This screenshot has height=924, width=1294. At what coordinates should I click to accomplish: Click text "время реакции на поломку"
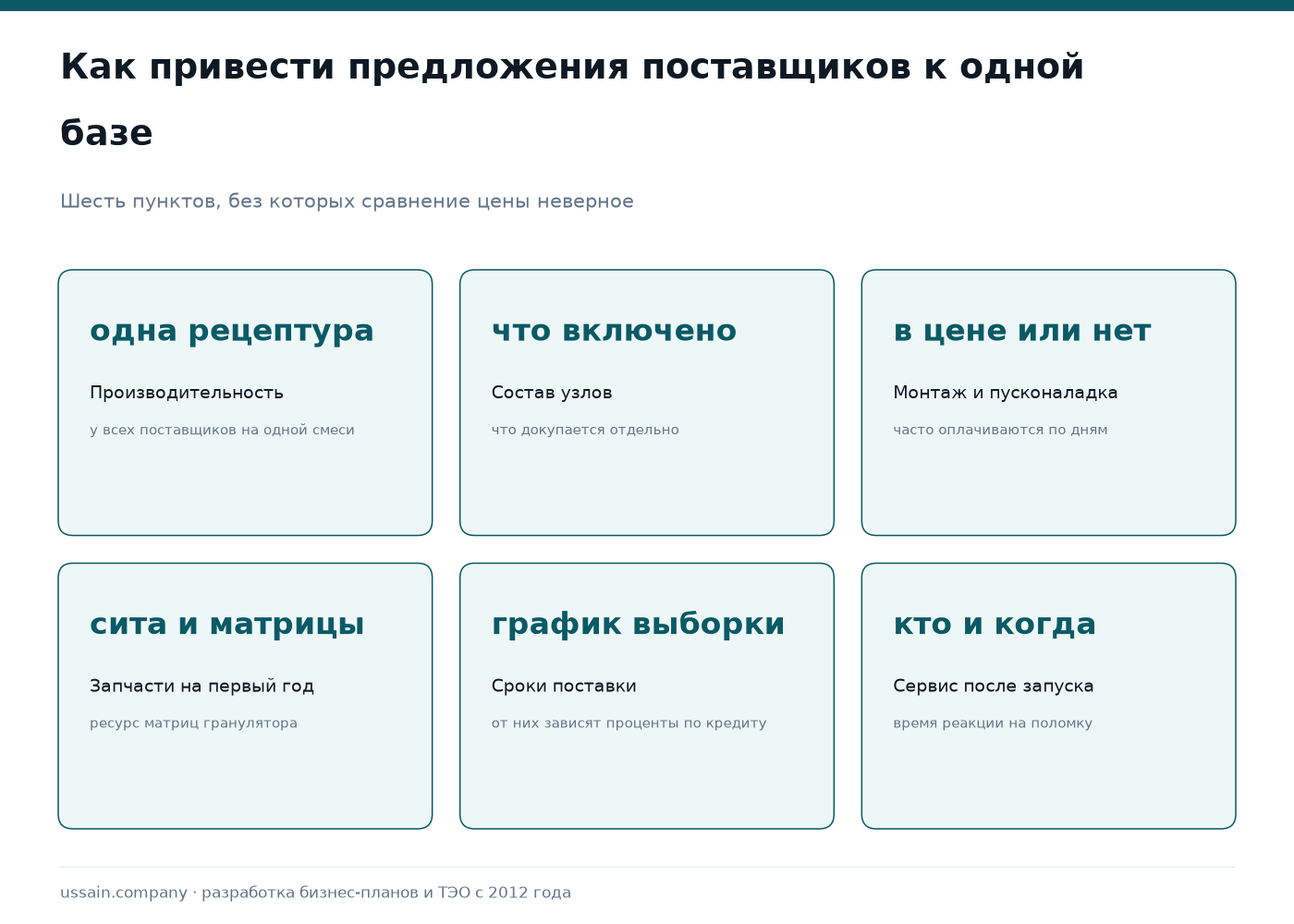tap(993, 723)
